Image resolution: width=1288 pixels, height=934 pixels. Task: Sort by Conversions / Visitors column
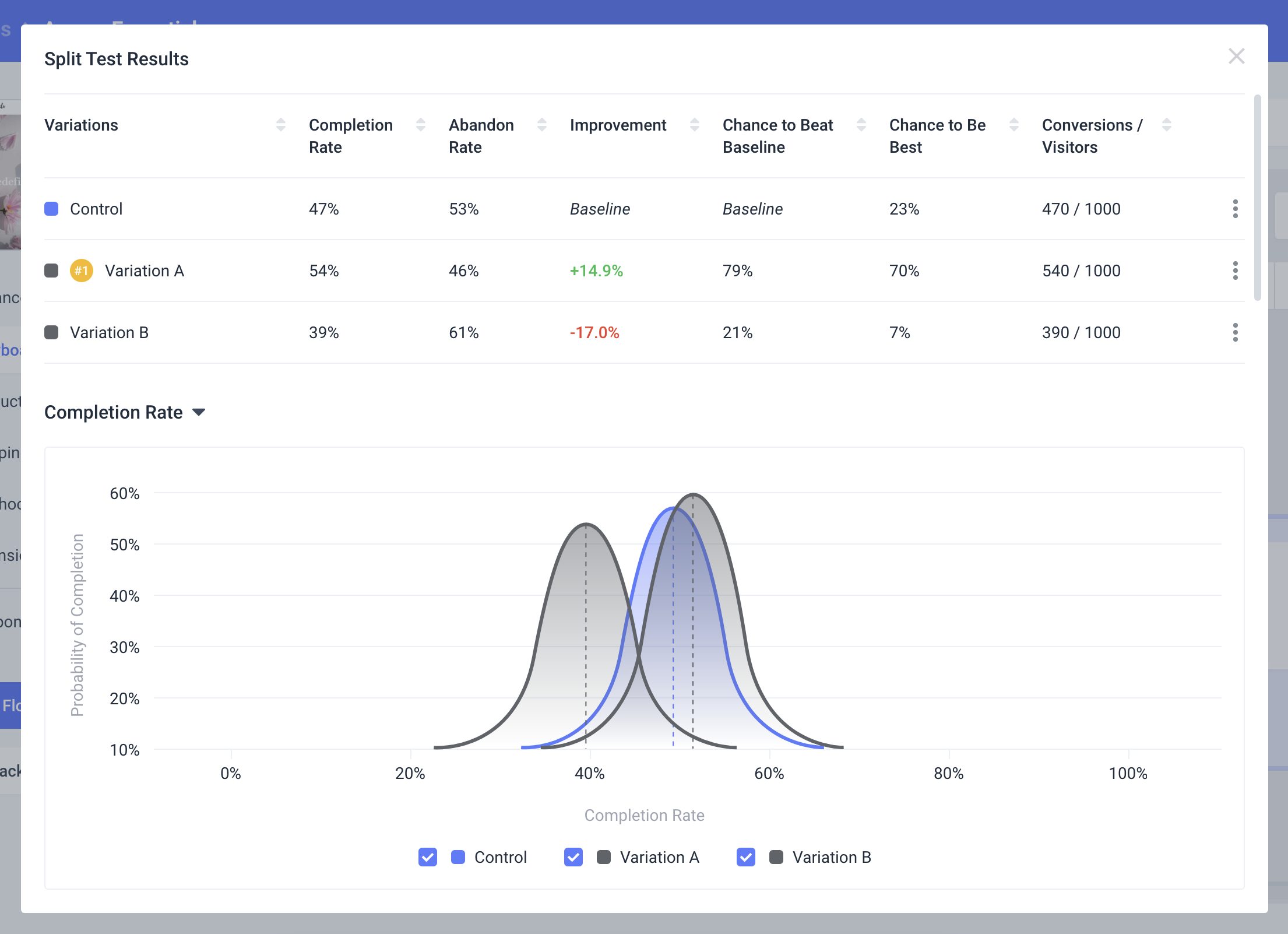click(x=1167, y=125)
